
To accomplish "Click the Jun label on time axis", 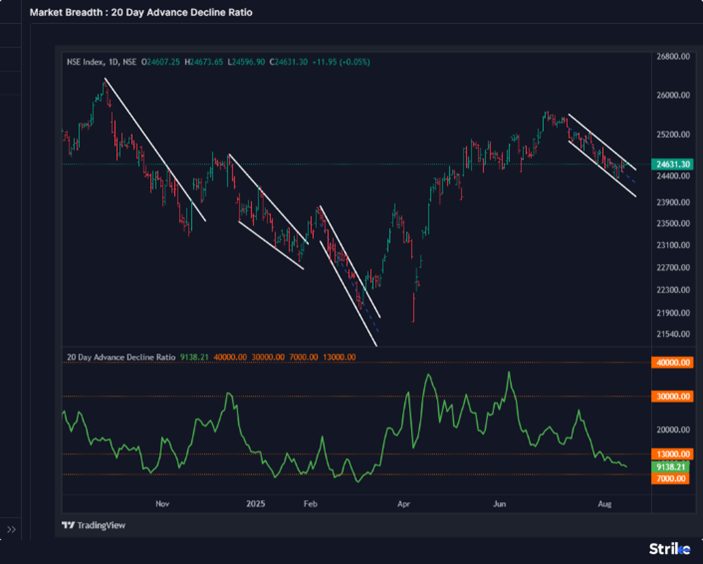I will pos(500,506).
